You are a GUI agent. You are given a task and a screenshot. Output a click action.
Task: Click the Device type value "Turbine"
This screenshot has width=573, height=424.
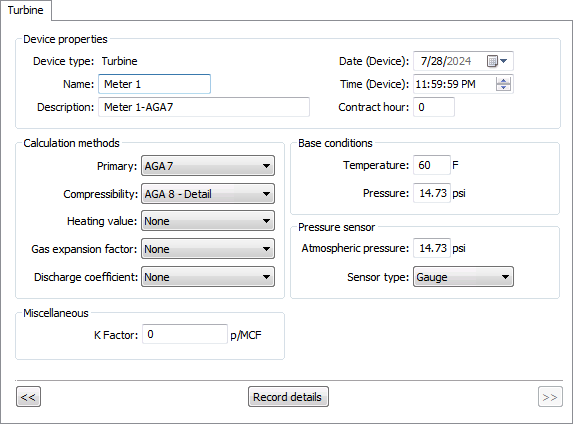pos(119,61)
